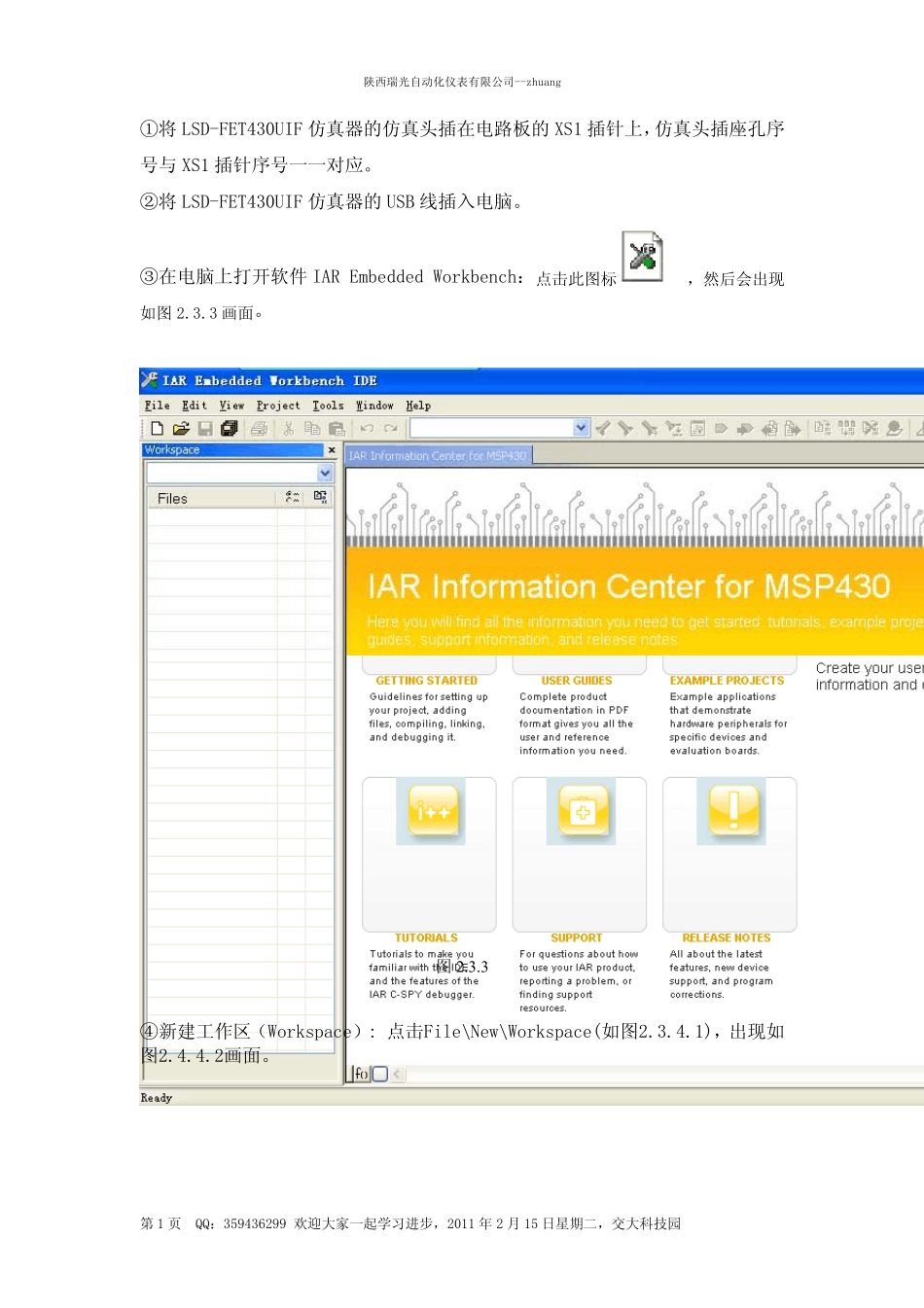Open the SUPPORT link
The image size is (924, 1308).
tap(577, 937)
